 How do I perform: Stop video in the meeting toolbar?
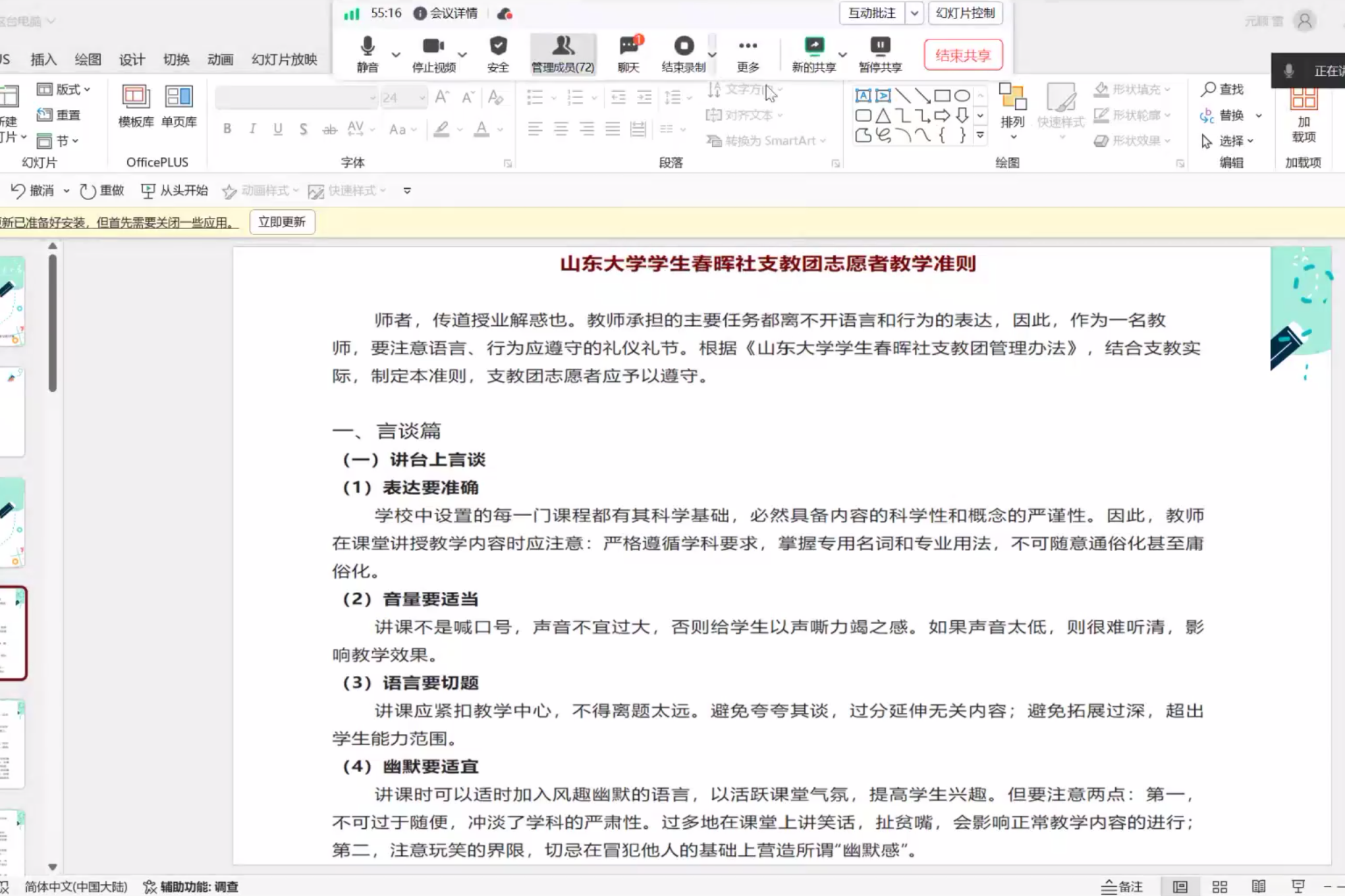(433, 54)
